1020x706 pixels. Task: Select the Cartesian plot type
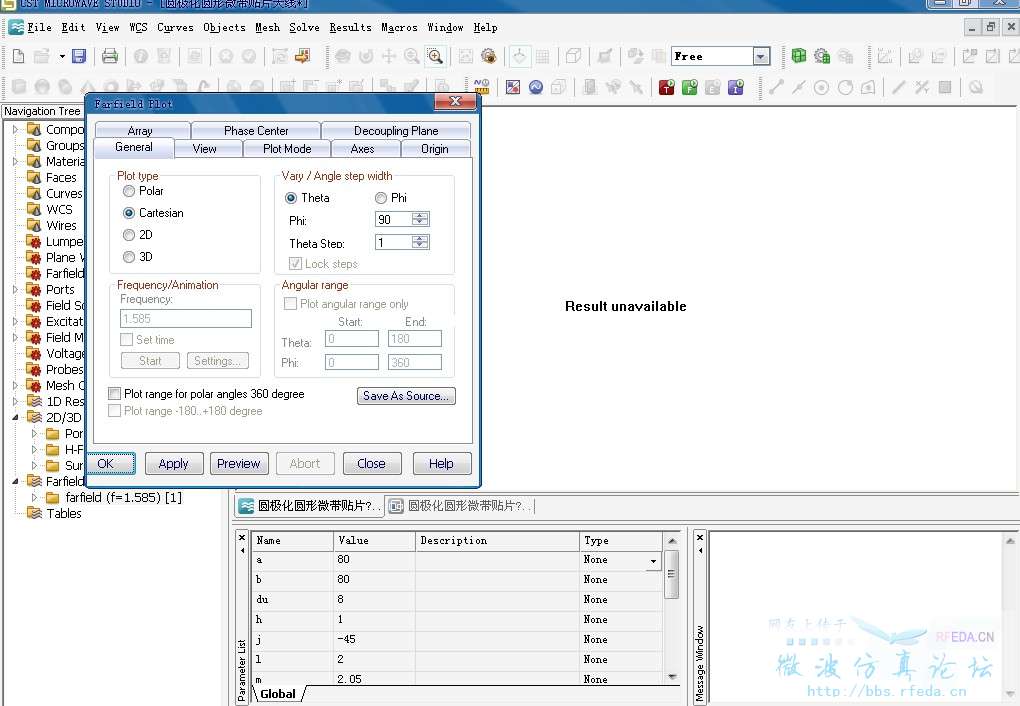pyautogui.click(x=129, y=213)
